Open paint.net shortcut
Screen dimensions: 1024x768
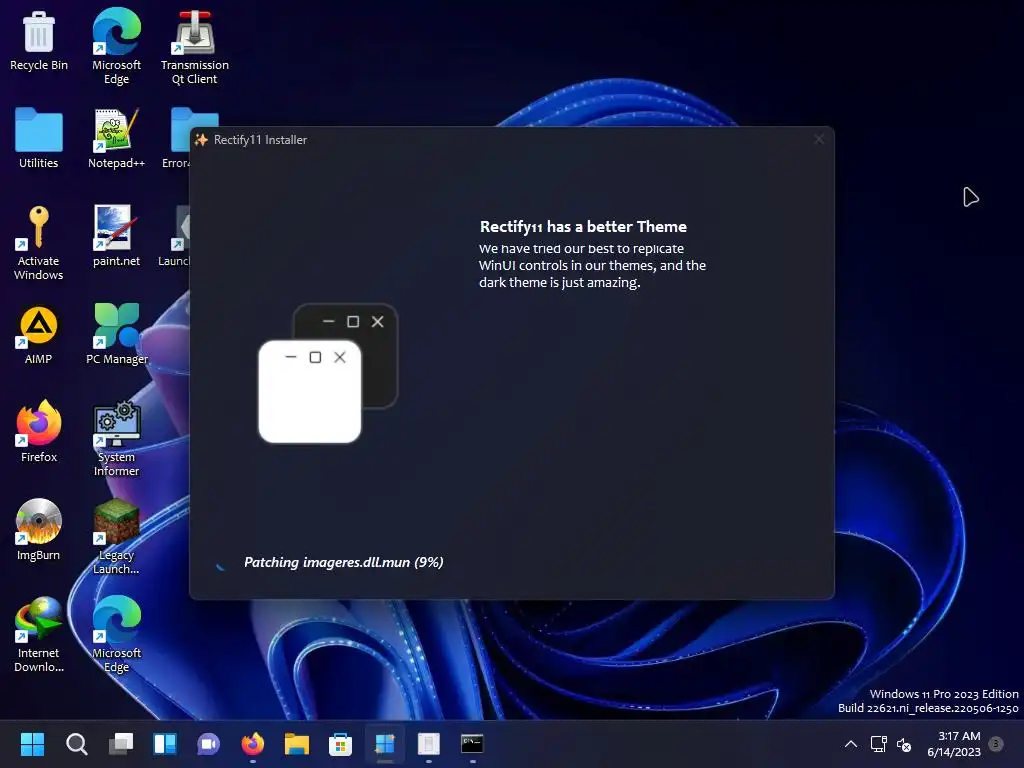pos(116,236)
